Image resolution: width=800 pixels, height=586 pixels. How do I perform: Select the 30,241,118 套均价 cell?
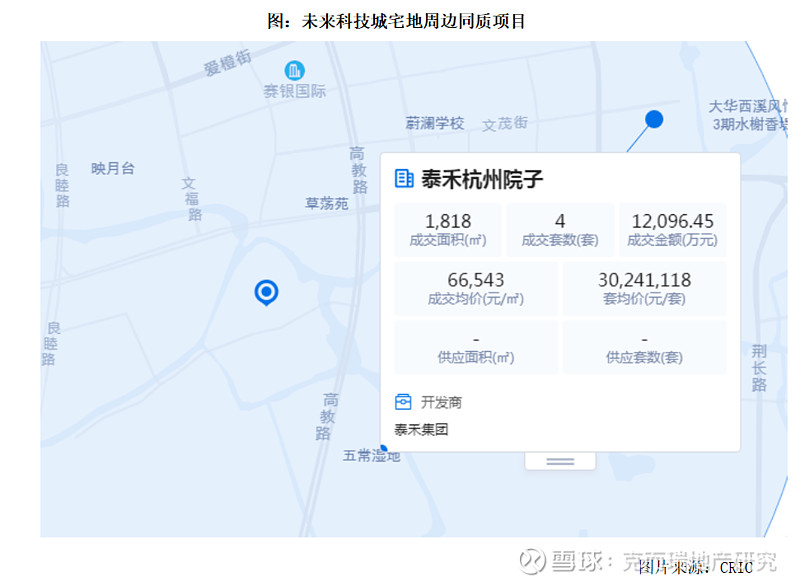click(x=644, y=288)
